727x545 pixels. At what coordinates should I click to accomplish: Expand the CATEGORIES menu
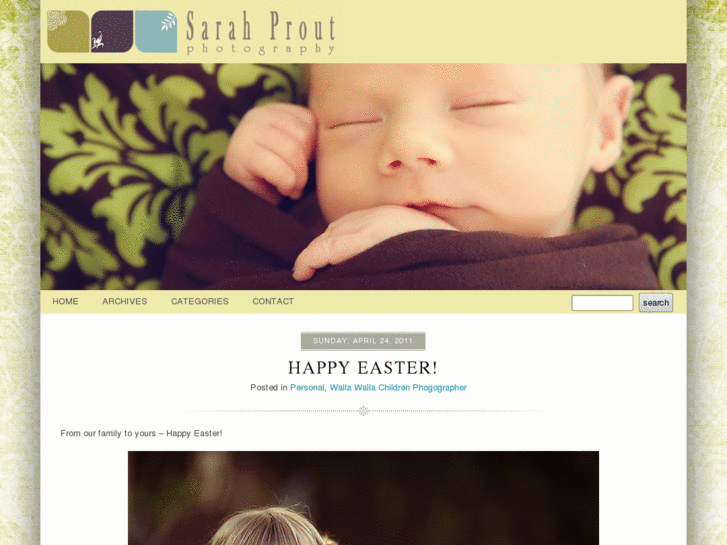click(200, 301)
